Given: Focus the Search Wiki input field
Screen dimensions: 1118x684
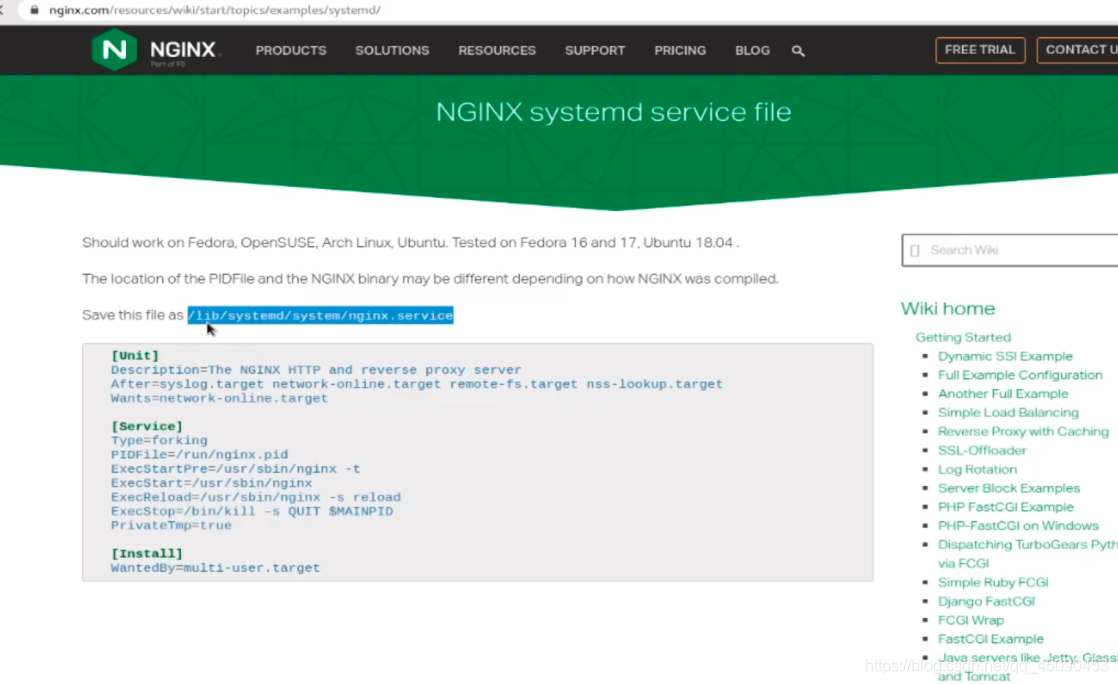Looking at the screenshot, I should click(1010, 250).
